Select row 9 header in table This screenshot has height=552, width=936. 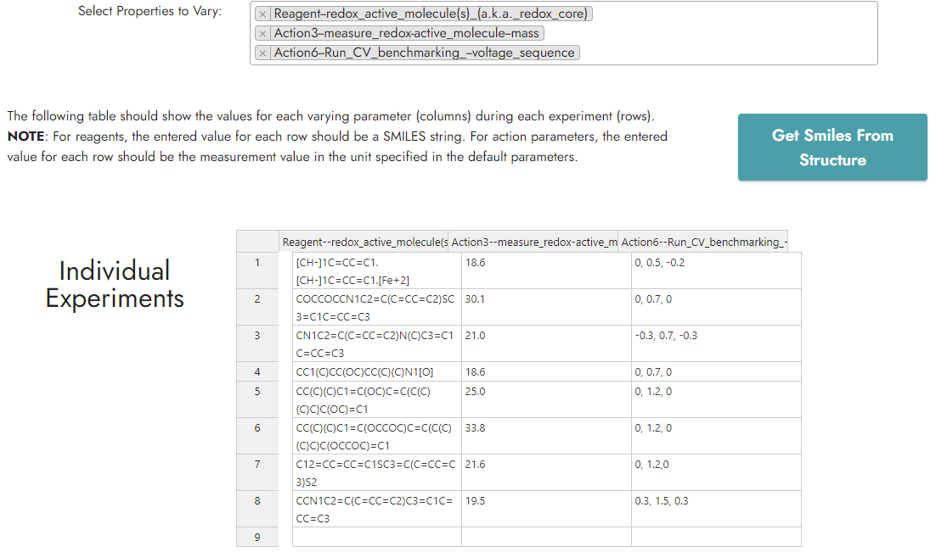click(257, 537)
